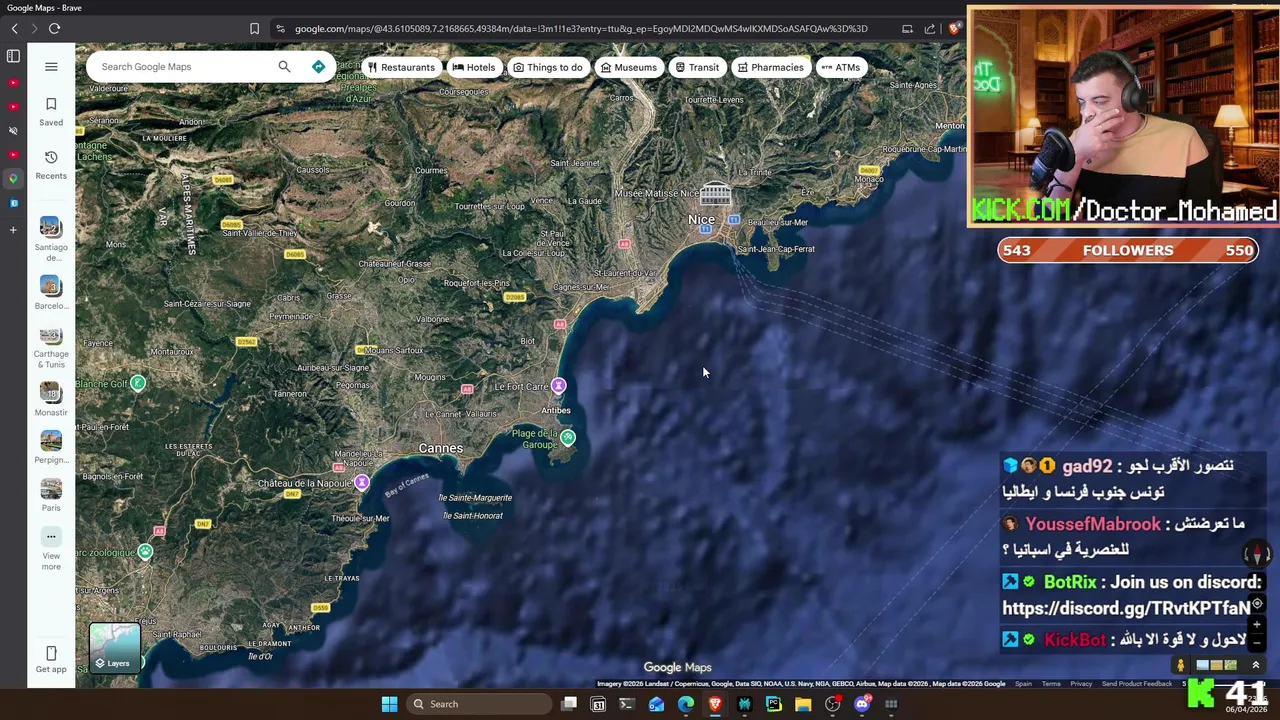Click the Le Fort Carré purple marker

(x=559, y=386)
